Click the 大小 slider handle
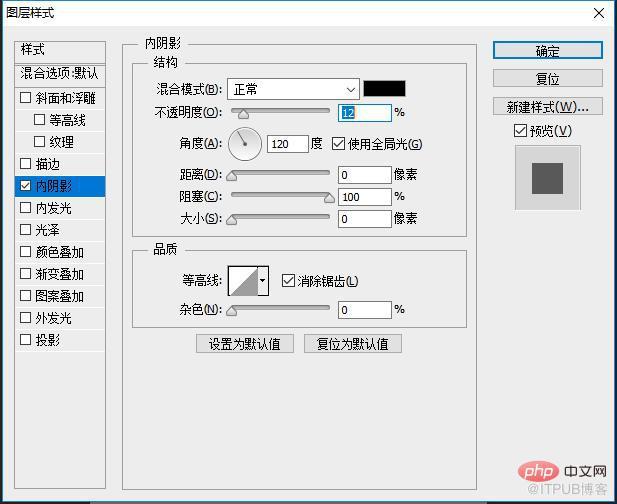The height and width of the screenshot is (504, 617). tap(232, 220)
